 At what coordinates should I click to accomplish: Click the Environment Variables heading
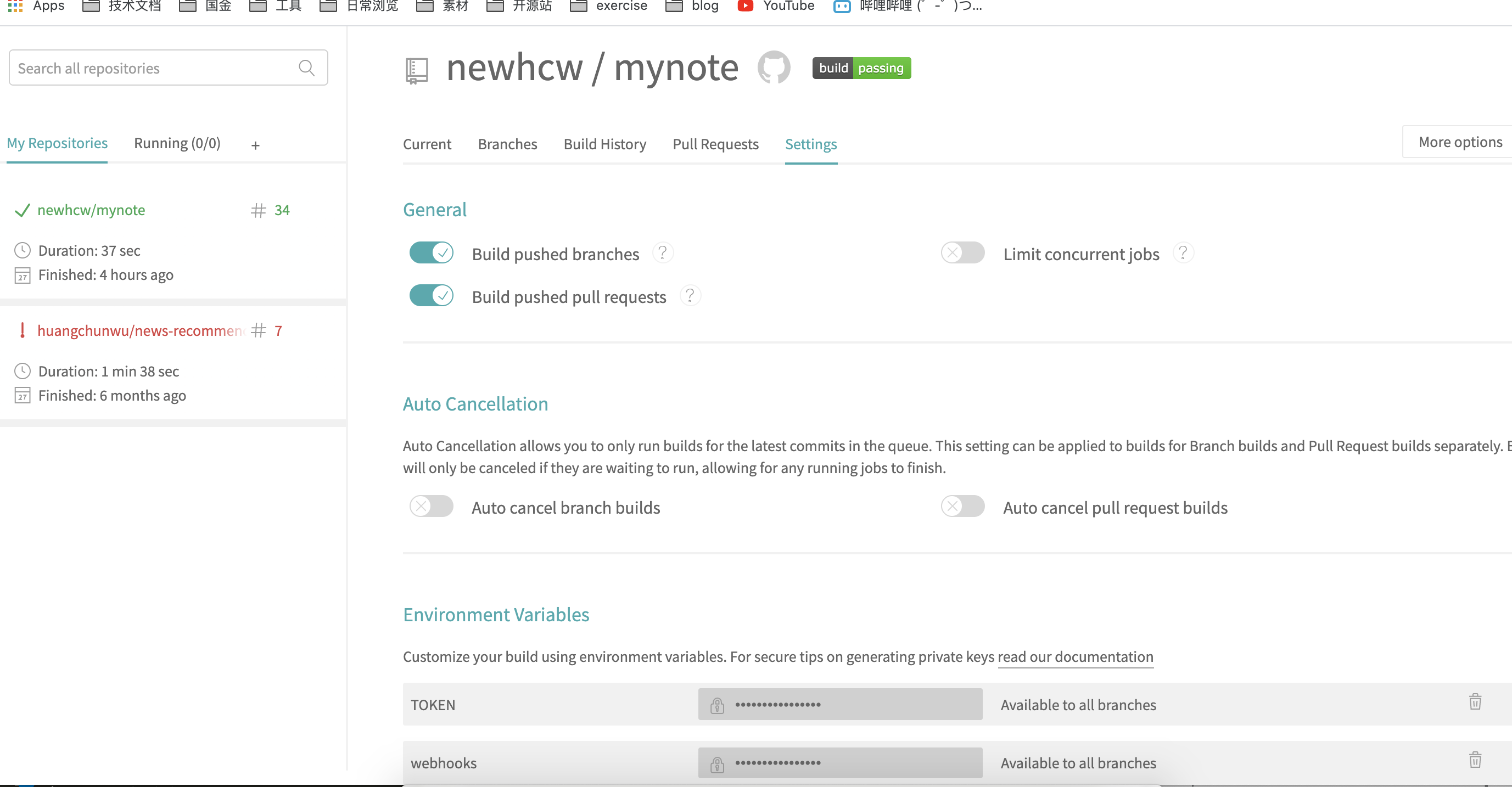(496, 614)
